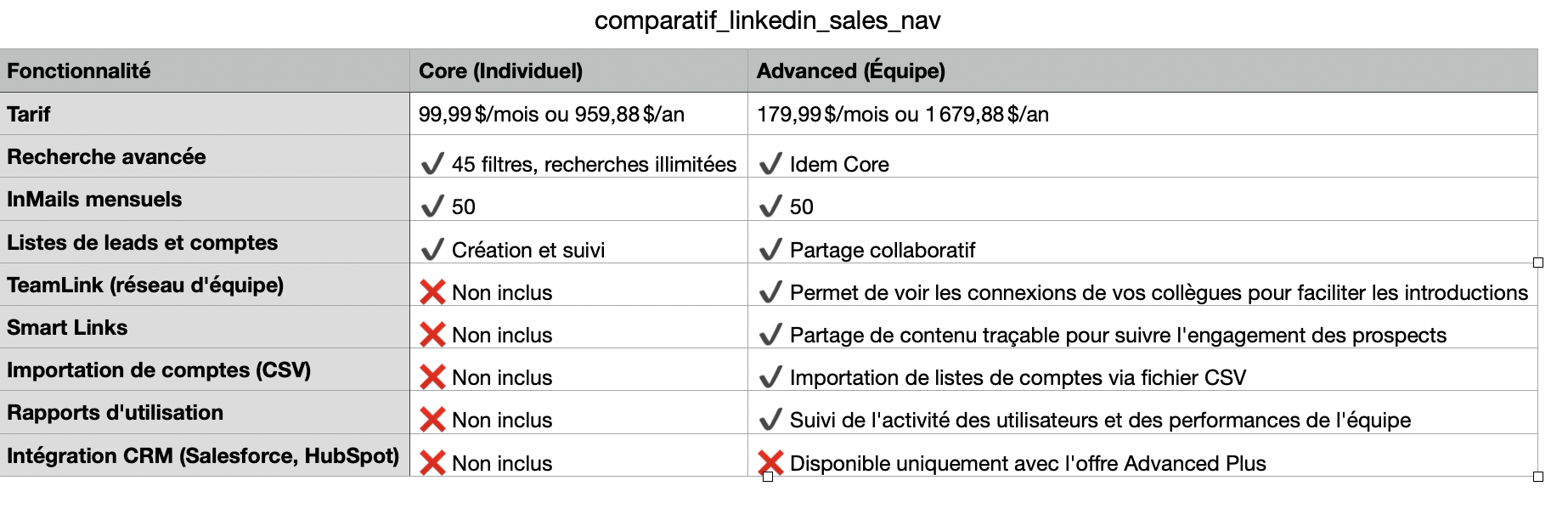Screen dimensions: 1568x520
Task: Click checkmark icon next to 'Idem Core'
Action: [x=770, y=163]
